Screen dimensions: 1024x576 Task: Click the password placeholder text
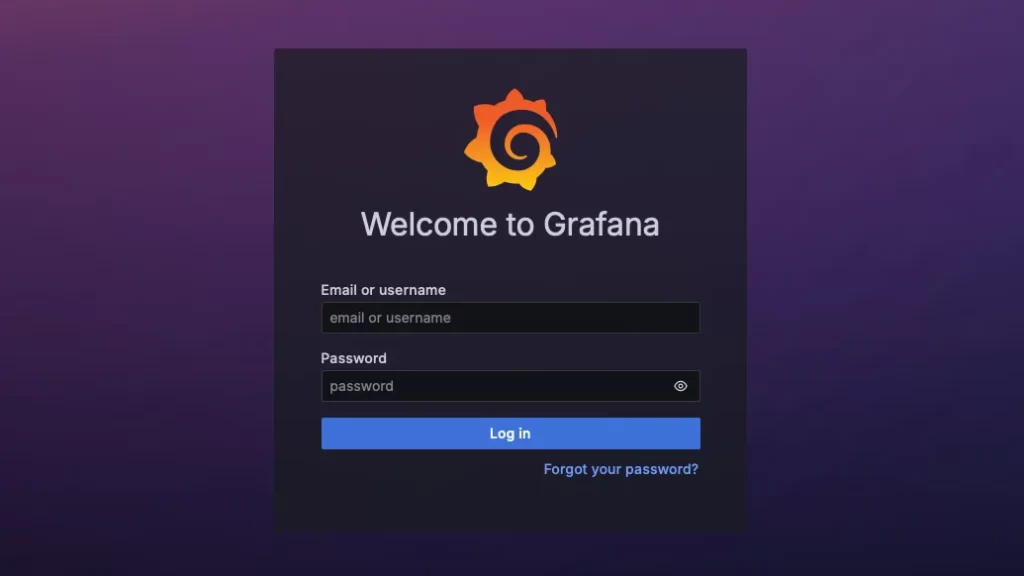[x=361, y=387]
